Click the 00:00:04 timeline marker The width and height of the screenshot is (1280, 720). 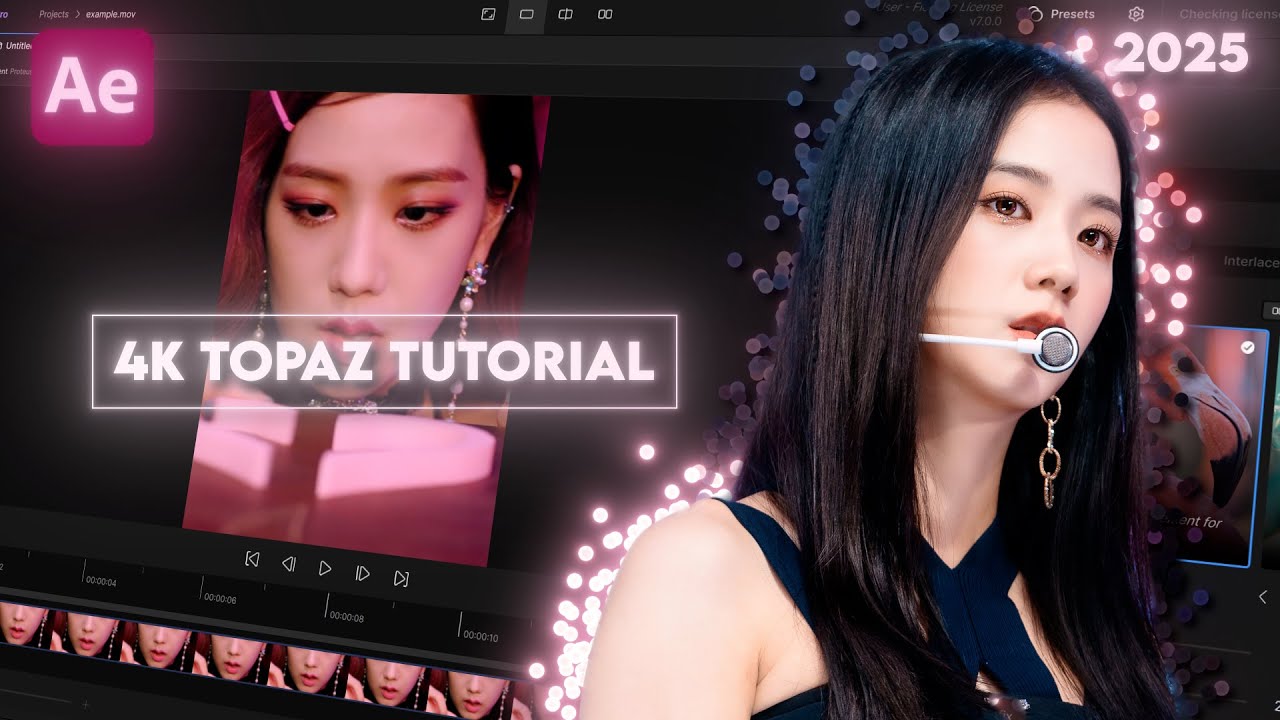[x=101, y=580]
